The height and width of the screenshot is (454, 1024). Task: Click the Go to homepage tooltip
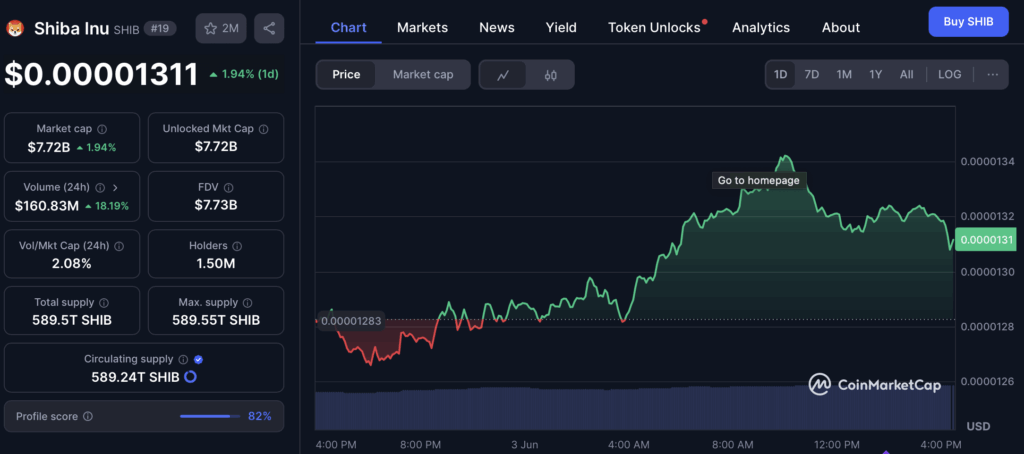click(759, 180)
